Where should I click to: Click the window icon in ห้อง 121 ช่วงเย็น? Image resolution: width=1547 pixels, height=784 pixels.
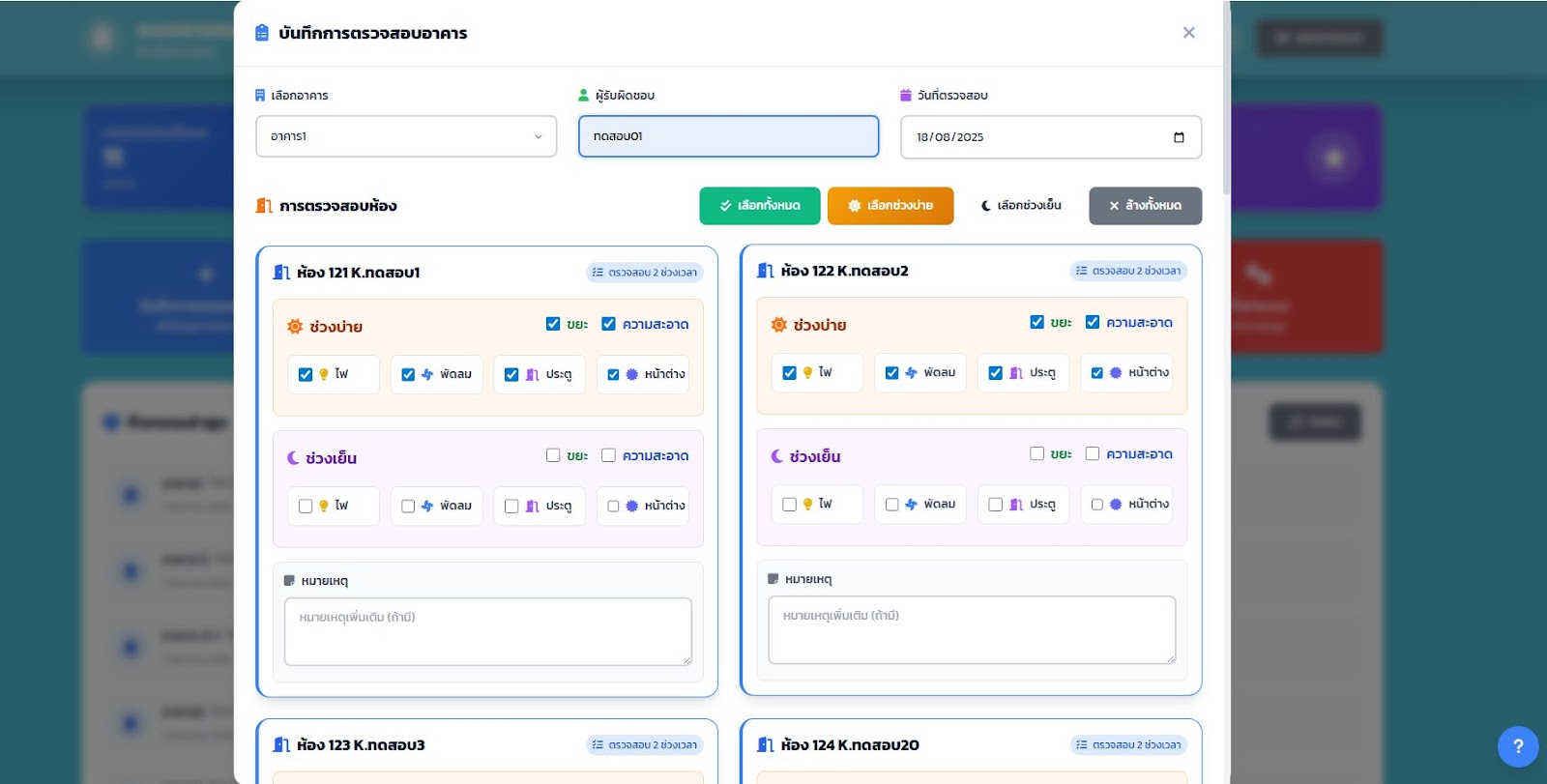632,507
